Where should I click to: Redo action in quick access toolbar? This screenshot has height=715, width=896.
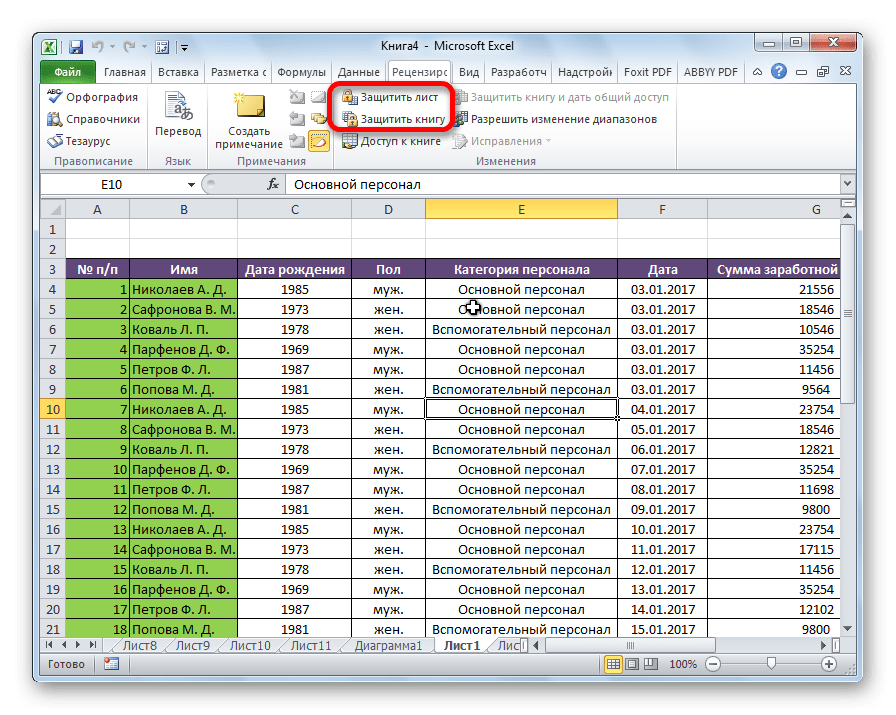[x=130, y=46]
